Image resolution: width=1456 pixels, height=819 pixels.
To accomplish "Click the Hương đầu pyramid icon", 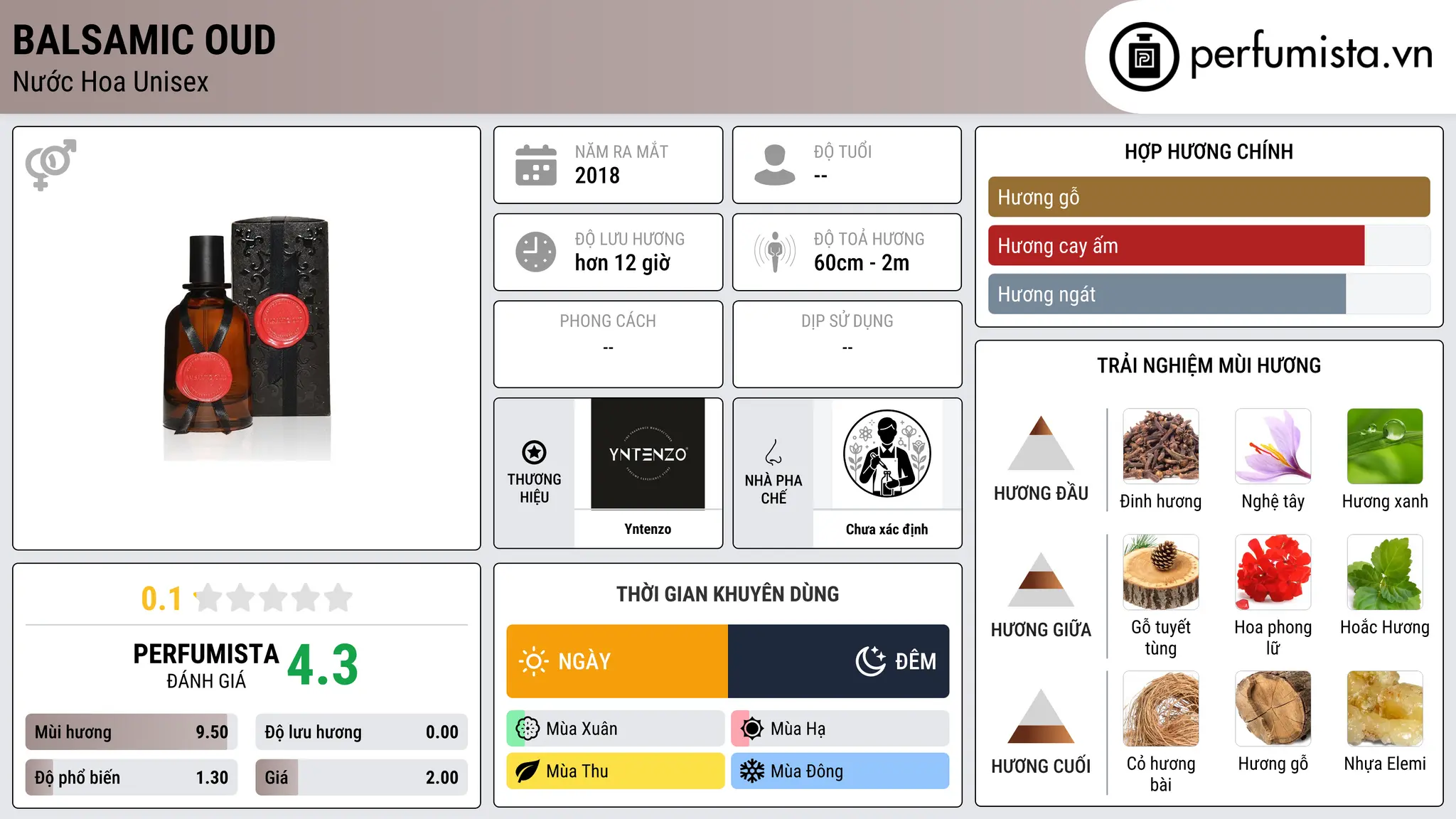I will click(1041, 443).
